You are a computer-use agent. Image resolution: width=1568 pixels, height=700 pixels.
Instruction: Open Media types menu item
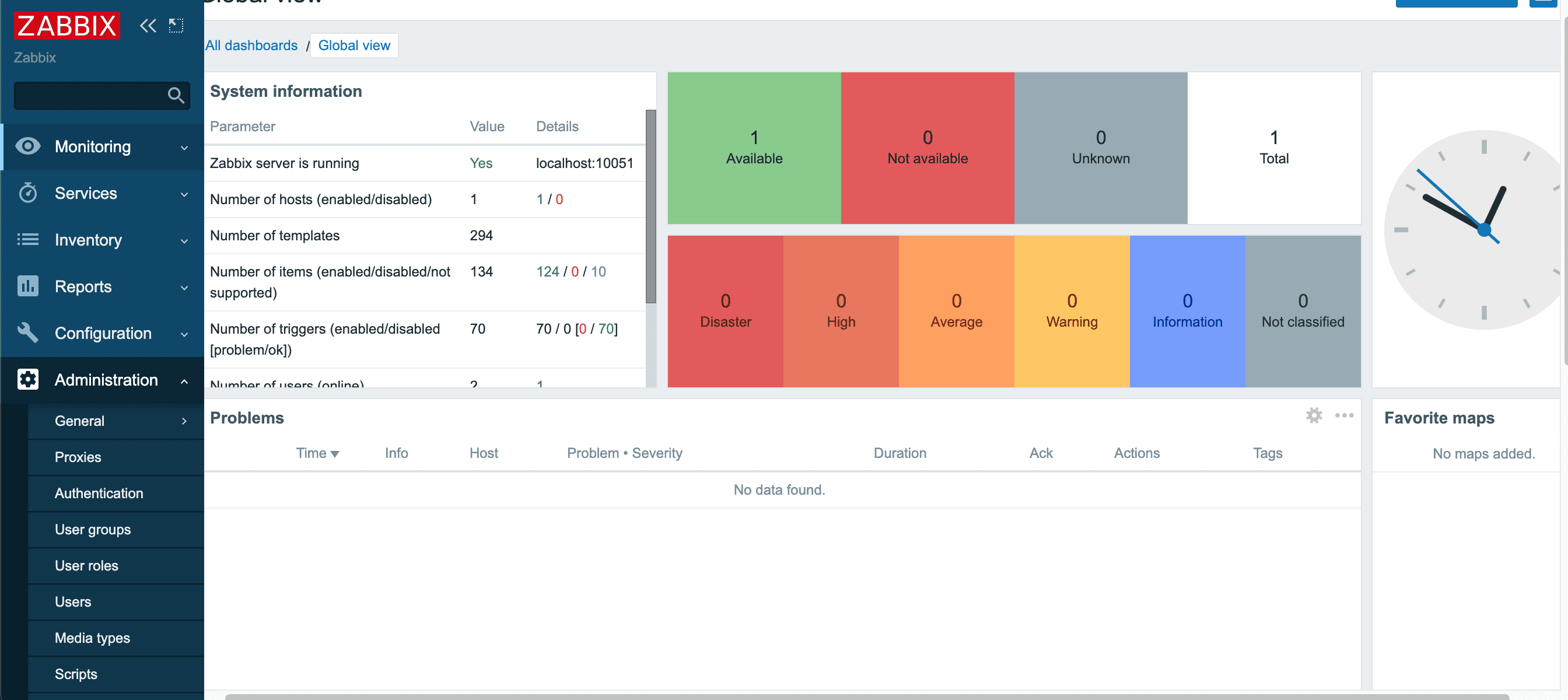[93, 637]
